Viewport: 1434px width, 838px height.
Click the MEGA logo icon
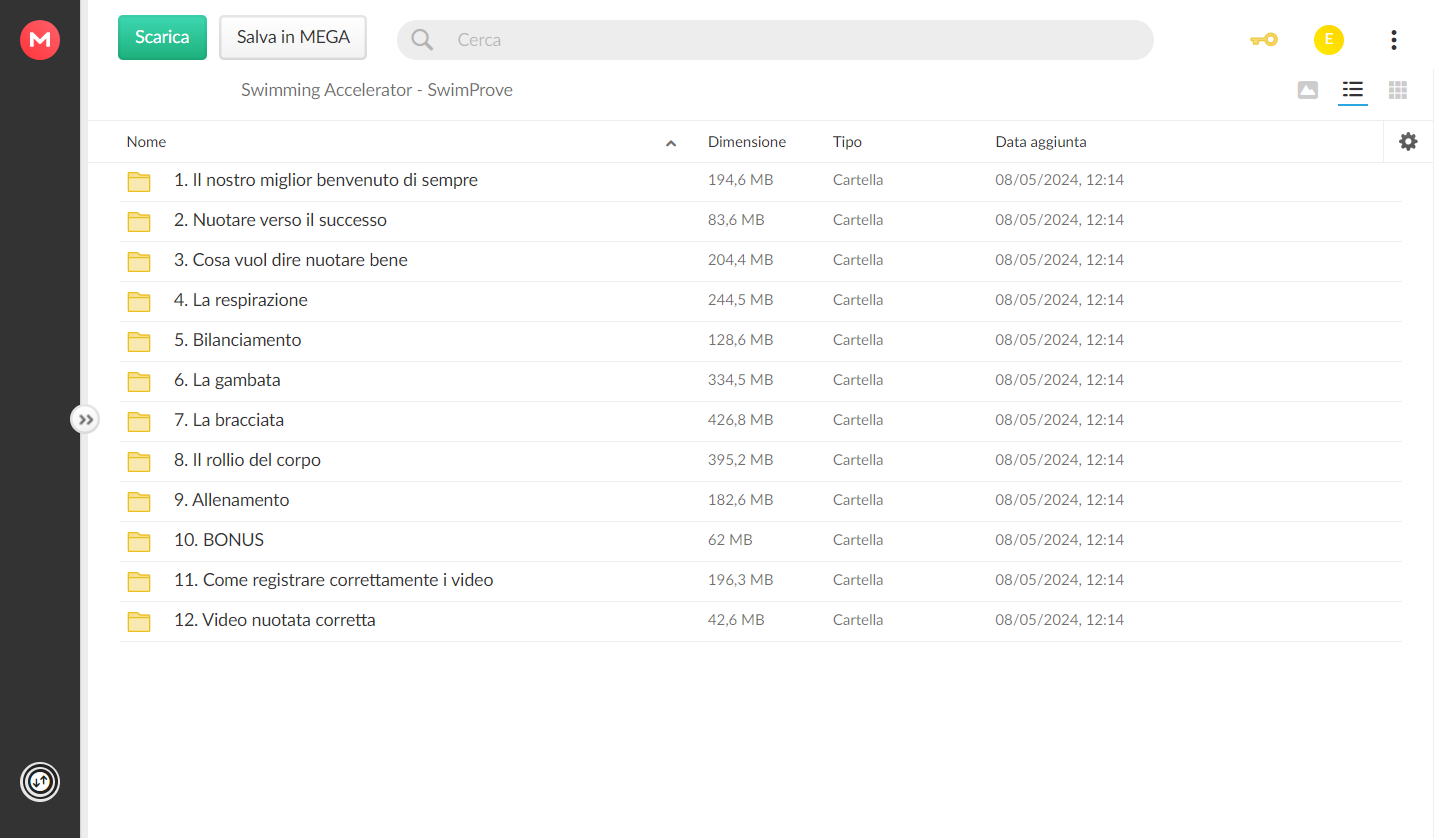40,40
